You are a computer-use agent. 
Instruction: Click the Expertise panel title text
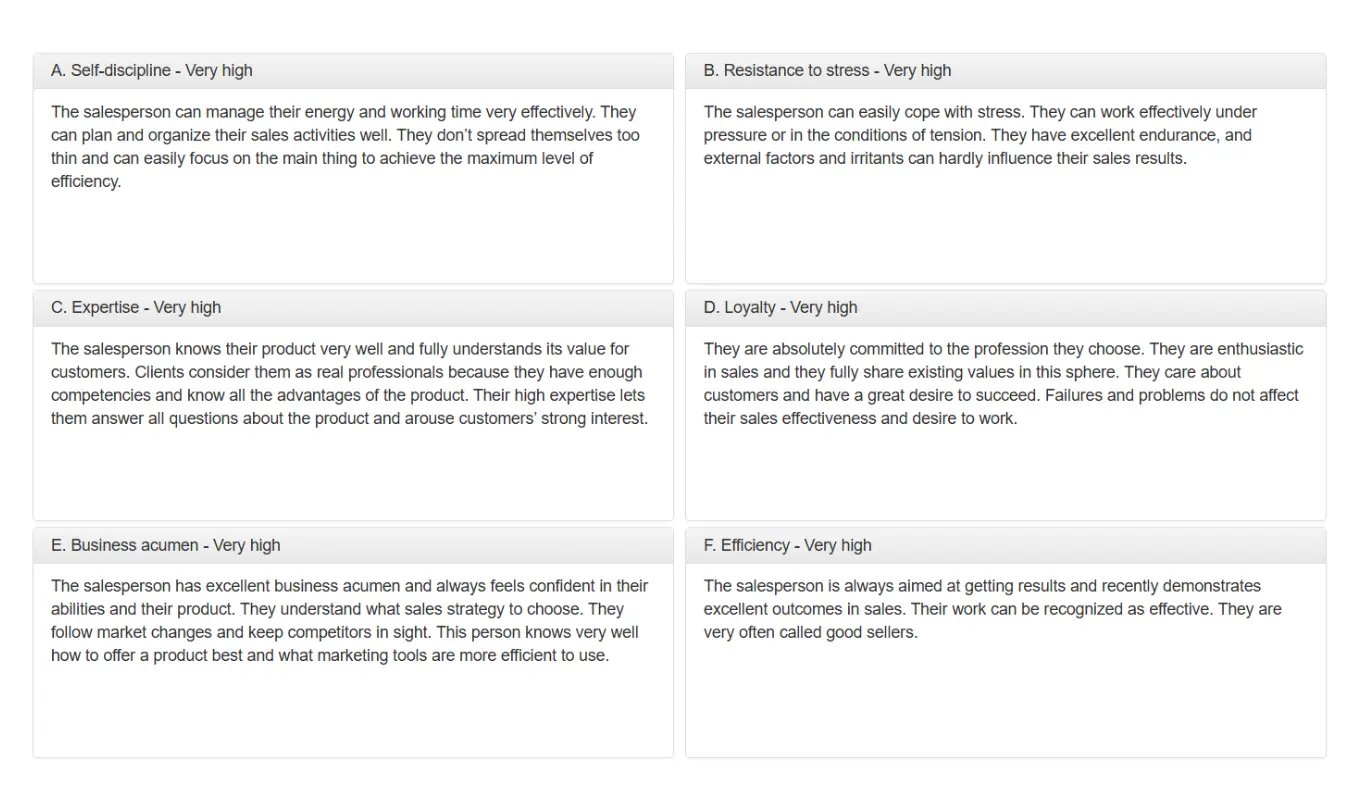[136, 308]
